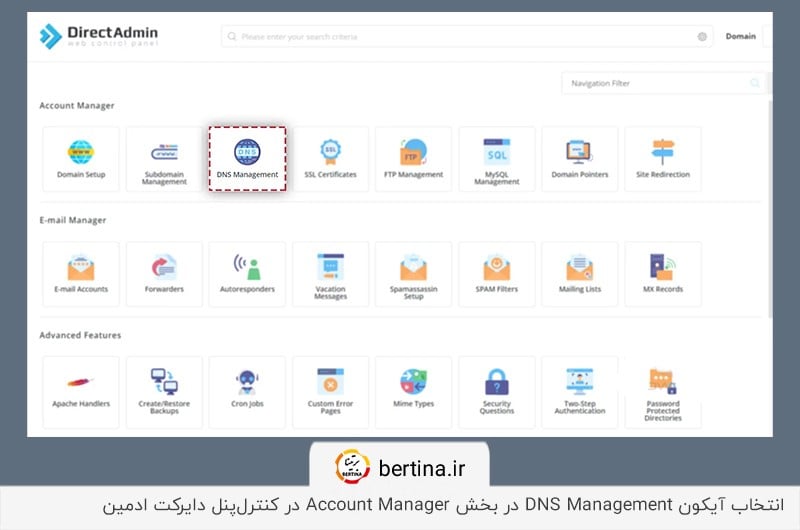Open DNS Management
Image resolution: width=800 pixels, height=530 pixels.
click(x=247, y=159)
